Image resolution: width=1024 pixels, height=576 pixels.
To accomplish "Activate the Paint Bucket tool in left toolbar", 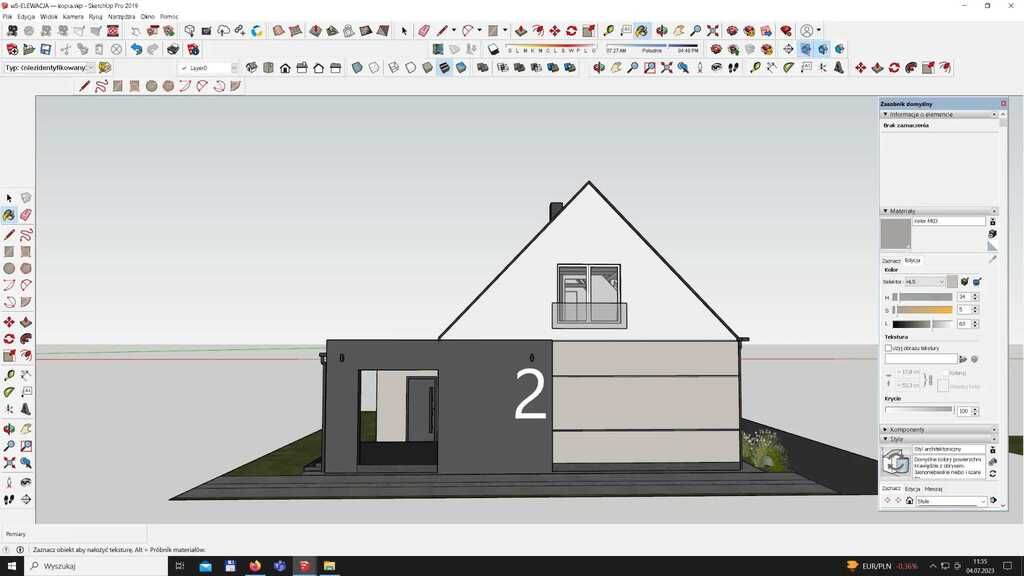I will tap(9, 215).
